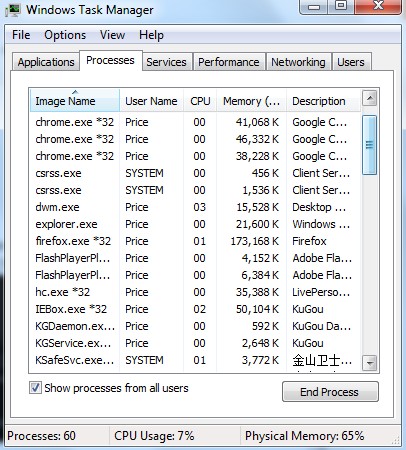The width and height of the screenshot is (406, 450).
Task: Select the firefox.exe *32 process
Action: 195,241
